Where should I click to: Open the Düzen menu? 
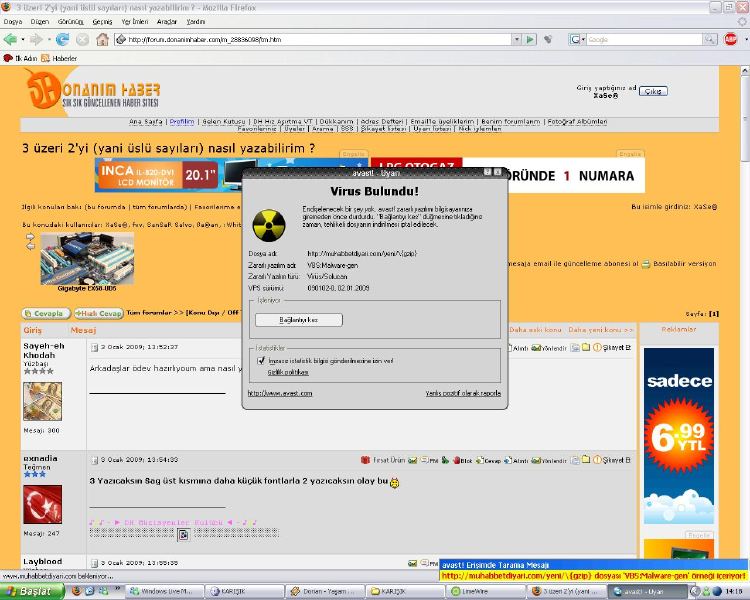pyautogui.click(x=40, y=22)
